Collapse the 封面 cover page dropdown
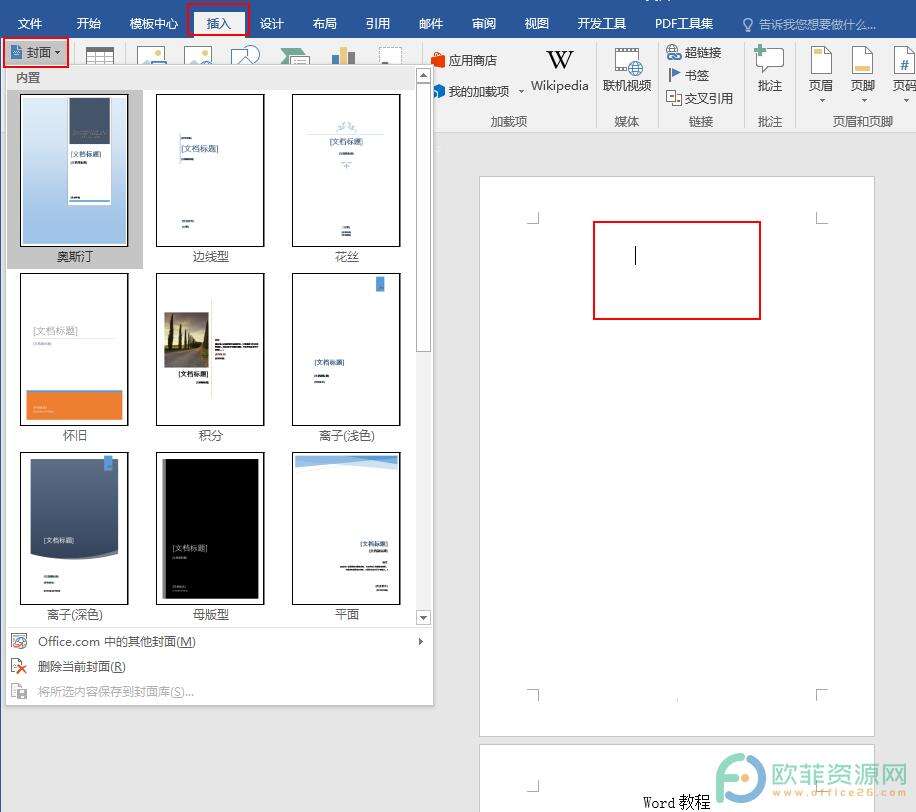Image resolution: width=916 pixels, height=812 pixels. (x=36, y=52)
